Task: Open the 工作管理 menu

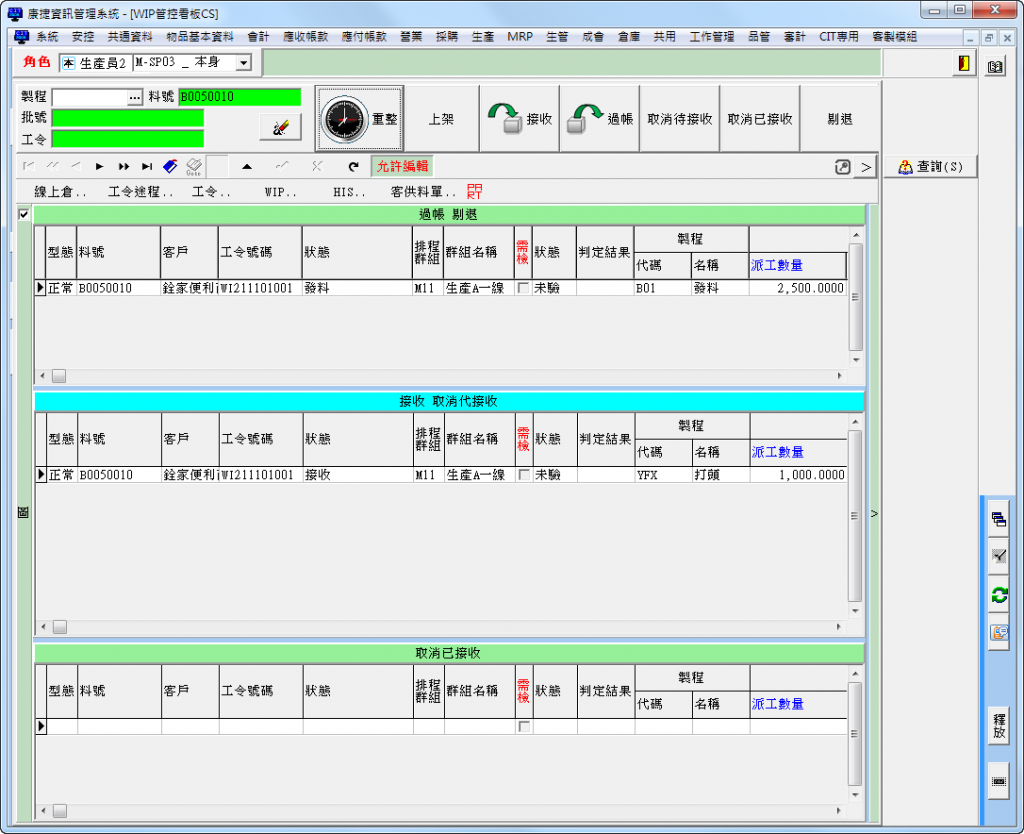Action: click(711, 37)
